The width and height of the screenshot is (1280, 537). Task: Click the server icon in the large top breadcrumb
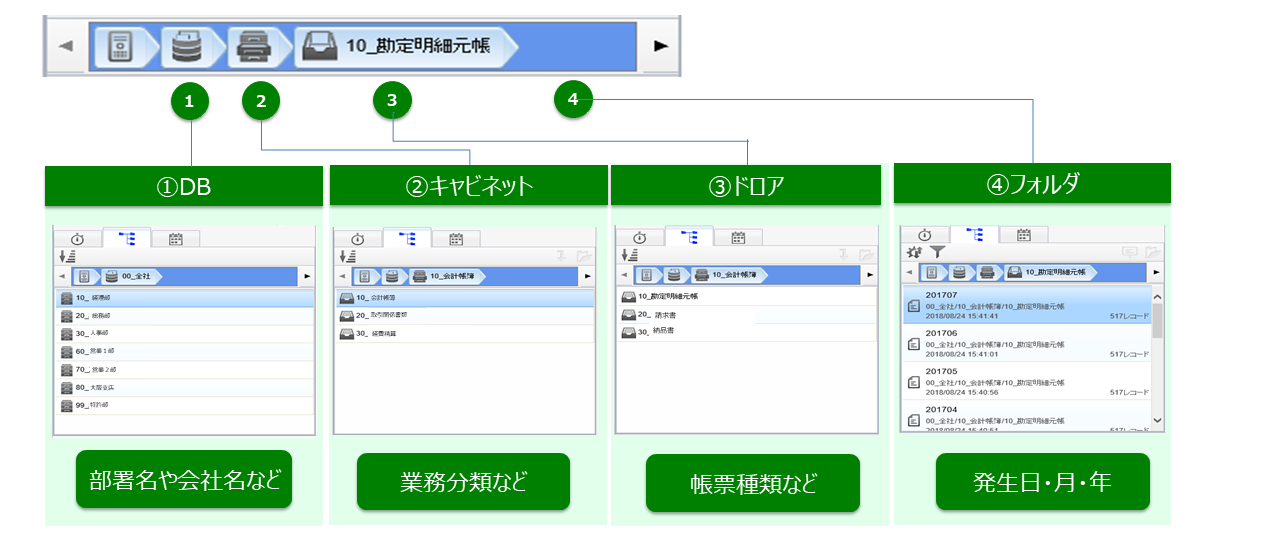[120, 47]
